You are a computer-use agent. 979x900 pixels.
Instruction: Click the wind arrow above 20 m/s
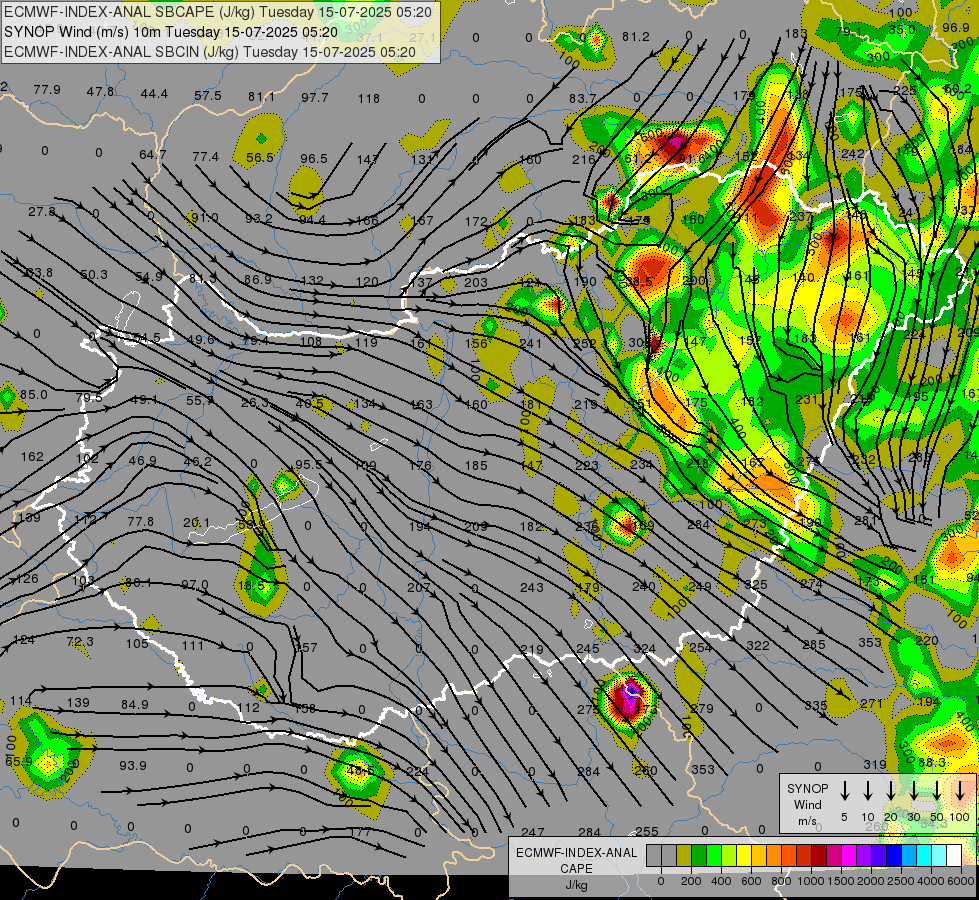point(891,790)
